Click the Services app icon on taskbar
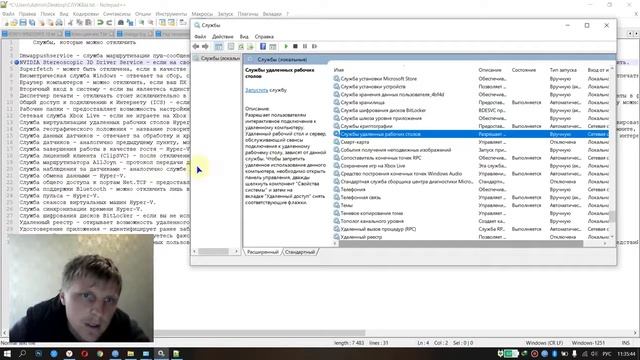This screenshot has height=360, width=640. pyautogui.click(x=161, y=353)
